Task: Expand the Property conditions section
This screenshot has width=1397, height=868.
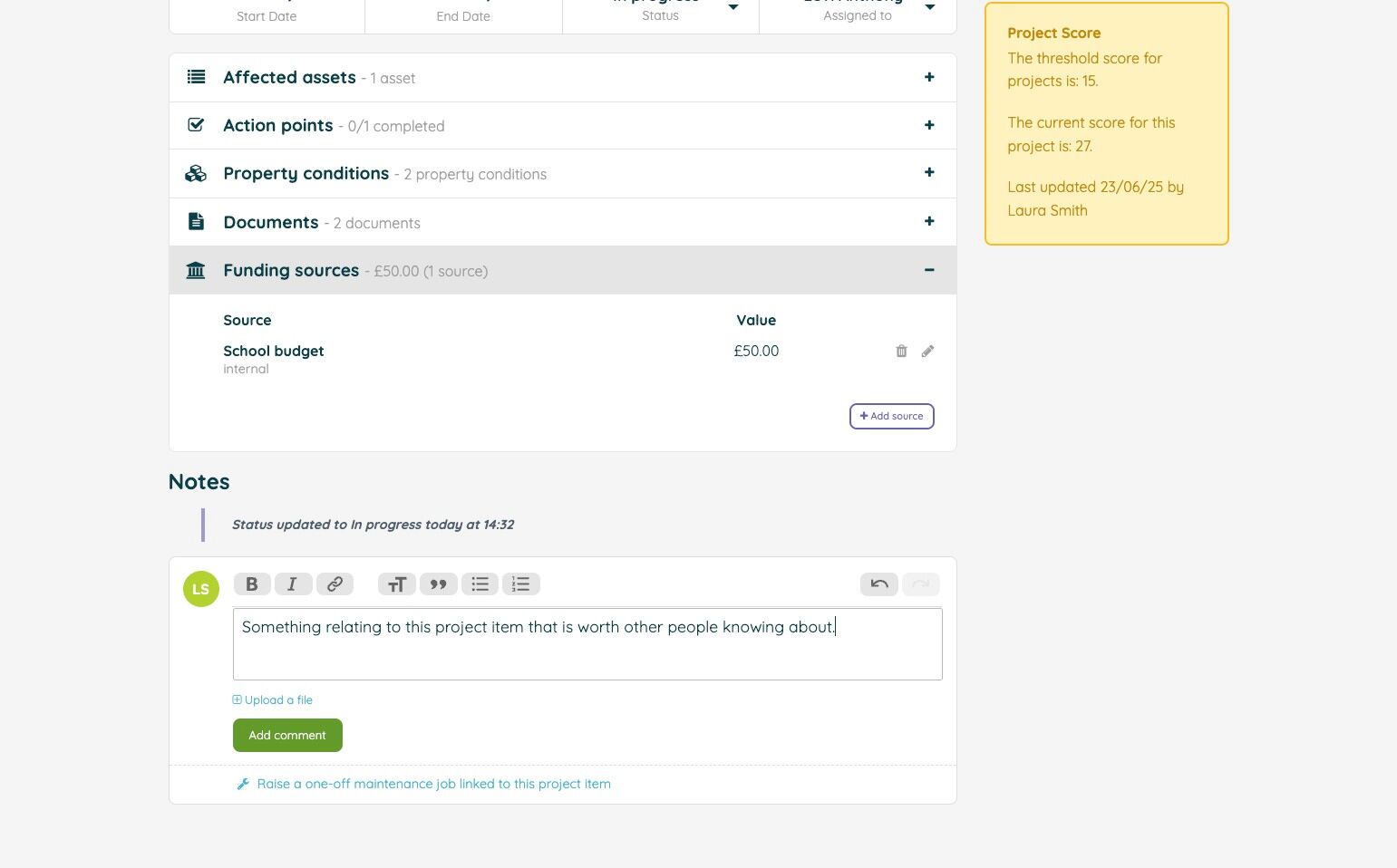Action: click(x=929, y=172)
